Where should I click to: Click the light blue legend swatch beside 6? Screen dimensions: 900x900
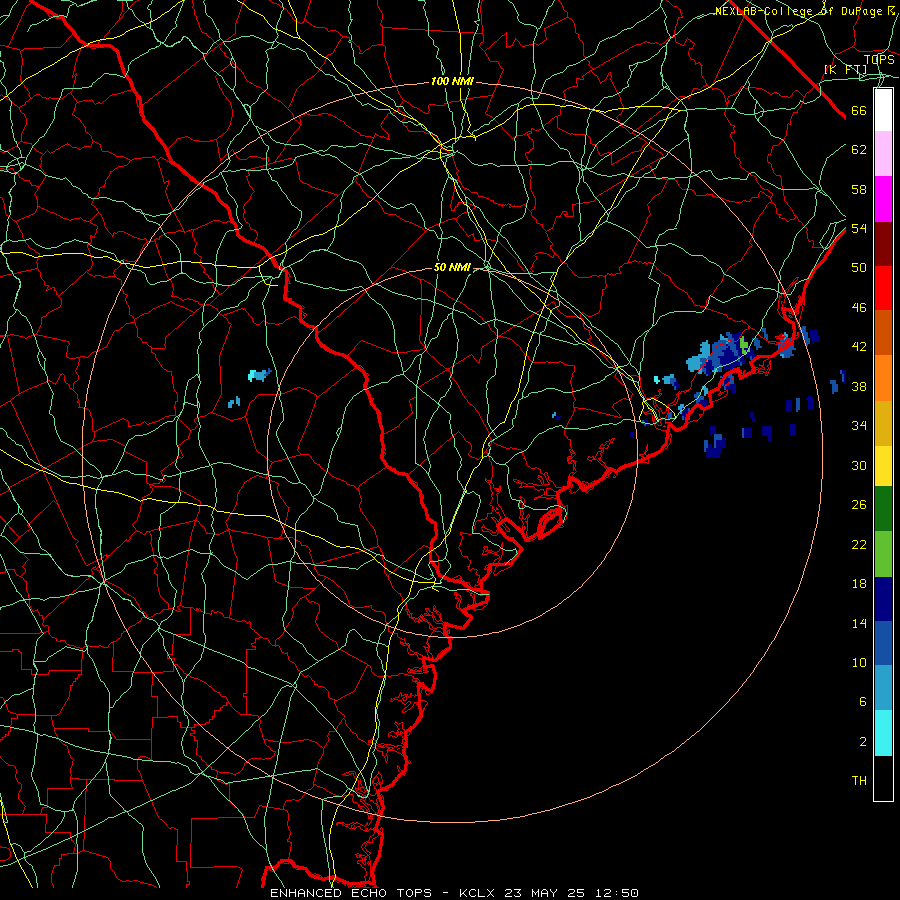click(883, 688)
